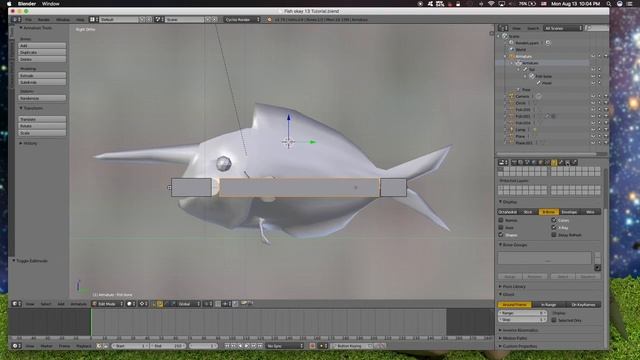
Task: Click the play animation button in the timeline
Action: (247, 346)
